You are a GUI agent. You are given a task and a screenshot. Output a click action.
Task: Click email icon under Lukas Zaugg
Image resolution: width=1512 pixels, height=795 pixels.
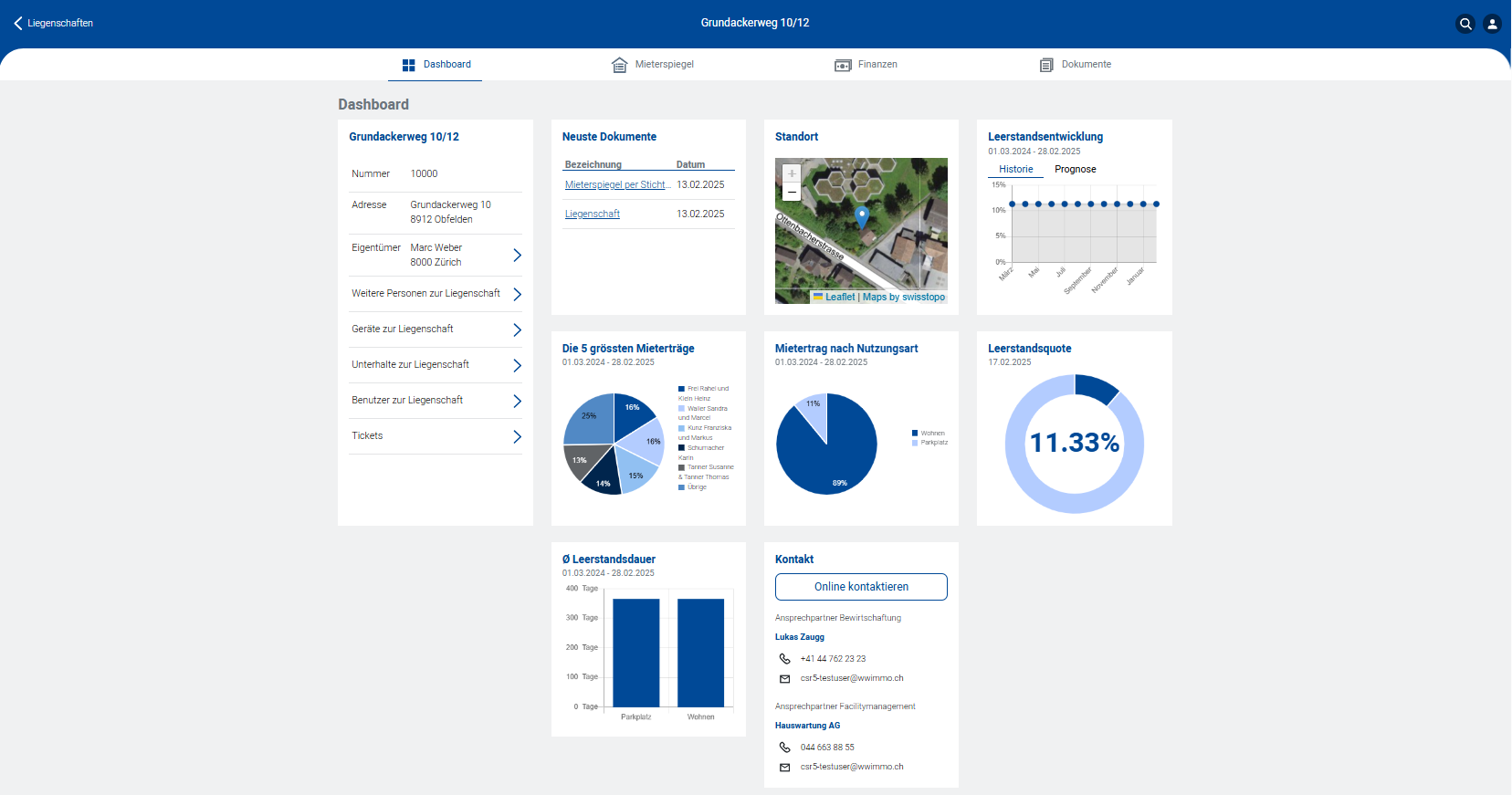(784, 678)
